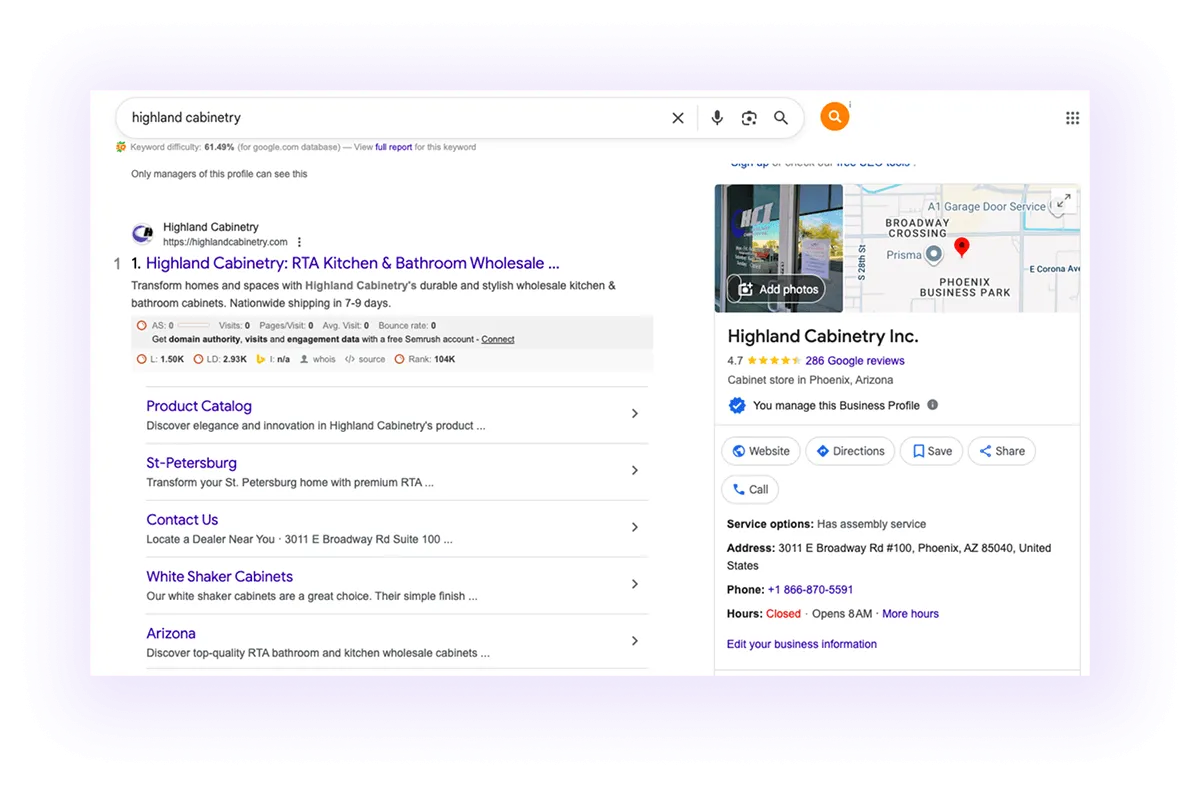Image resolution: width=1200 pixels, height=786 pixels.
Task: Click the red map pin in Phoenix
Action: 962,246
